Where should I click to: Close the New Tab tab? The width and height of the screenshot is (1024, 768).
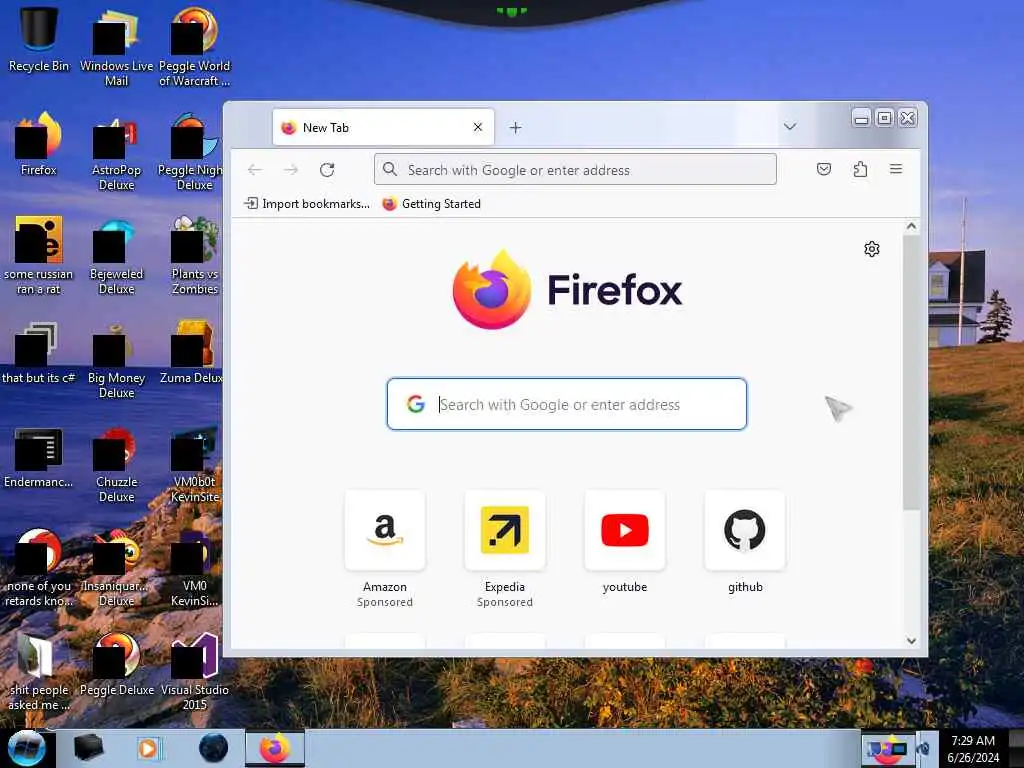pos(478,127)
